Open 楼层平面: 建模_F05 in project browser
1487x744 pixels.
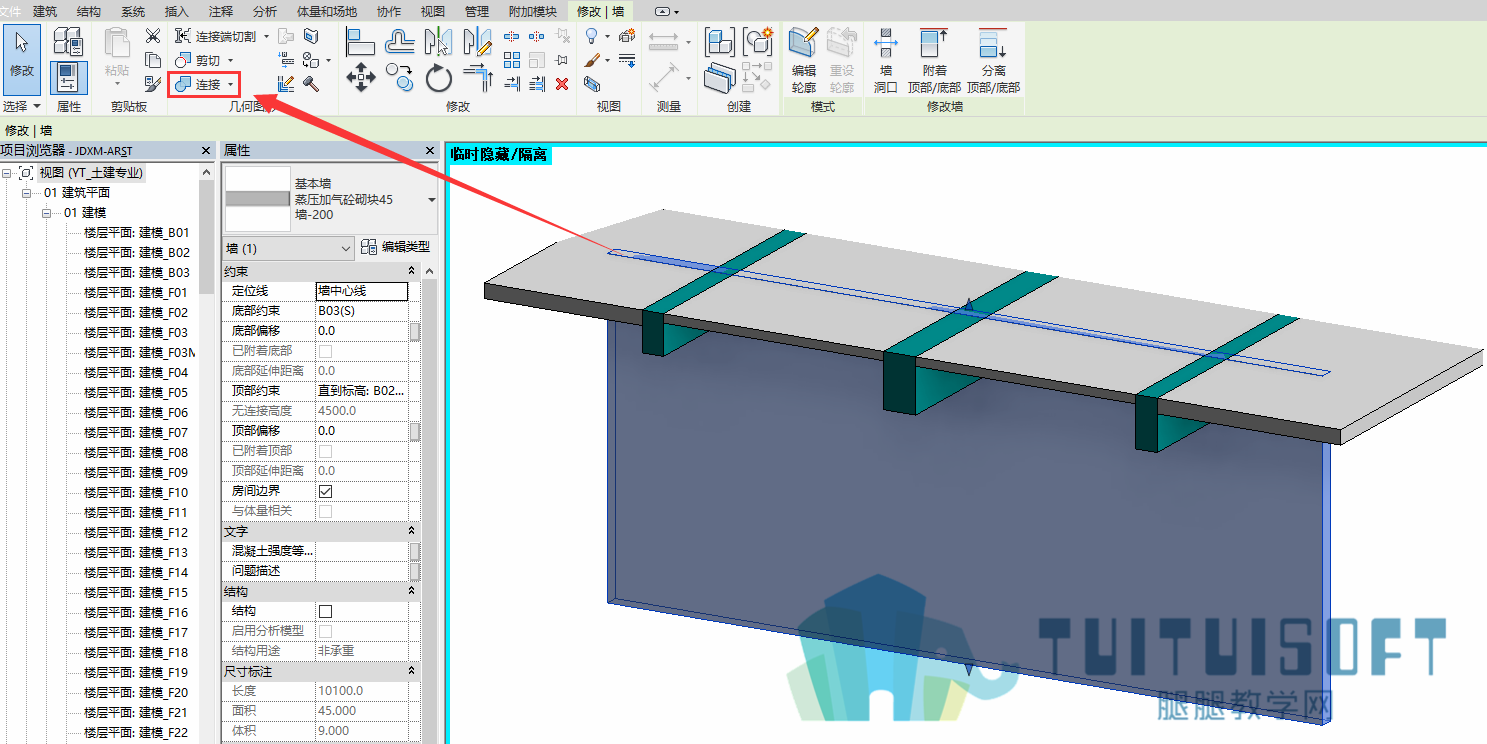(136, 392)
